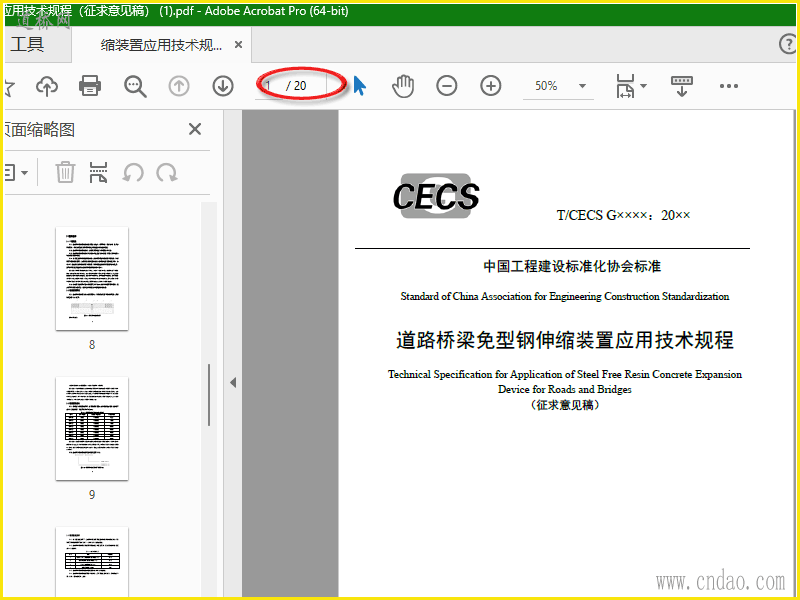Click the 页面缩略图 panel heading
Screen dimensions: 800x600
[40, 130]
